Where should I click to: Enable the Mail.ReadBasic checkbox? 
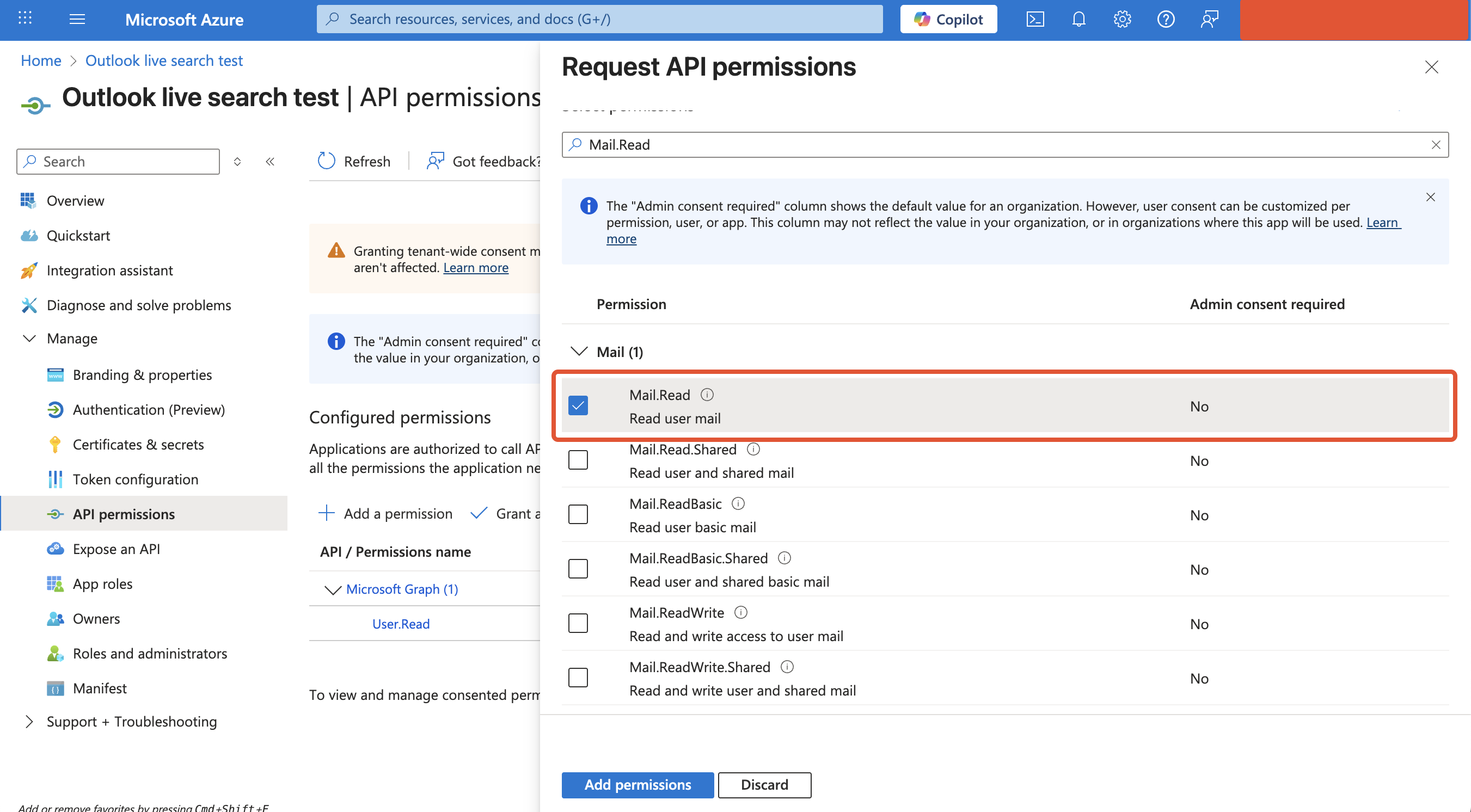[x=578, y=514]
